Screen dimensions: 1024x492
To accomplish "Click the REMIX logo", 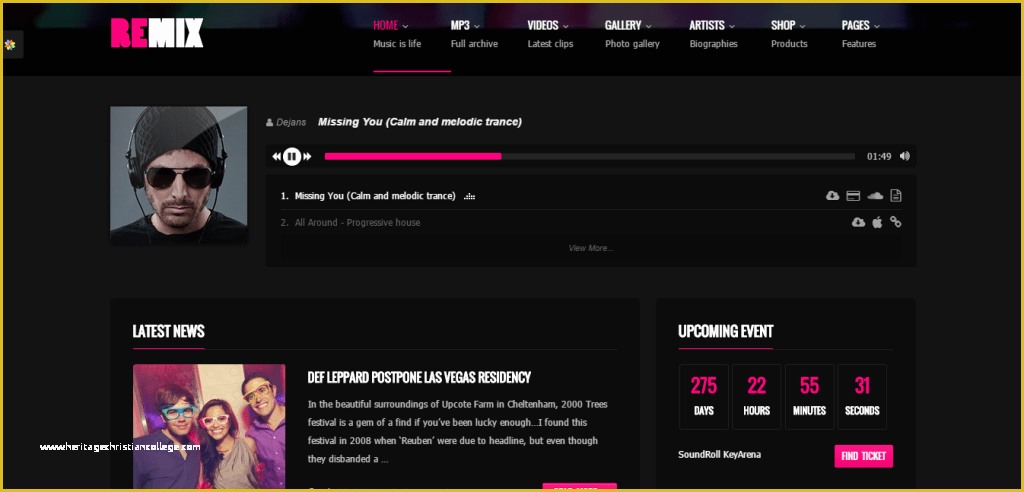I will pyautogui.click(x=157, y=33).
